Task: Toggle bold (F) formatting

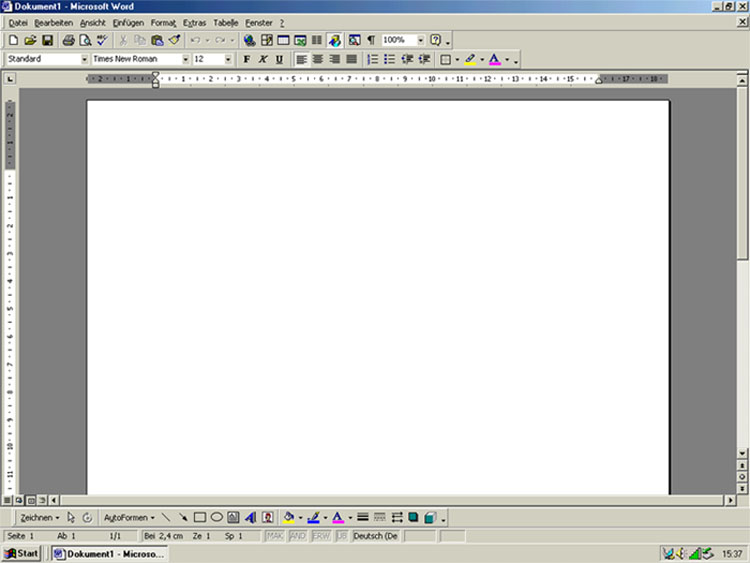Action: pos(246,59)
